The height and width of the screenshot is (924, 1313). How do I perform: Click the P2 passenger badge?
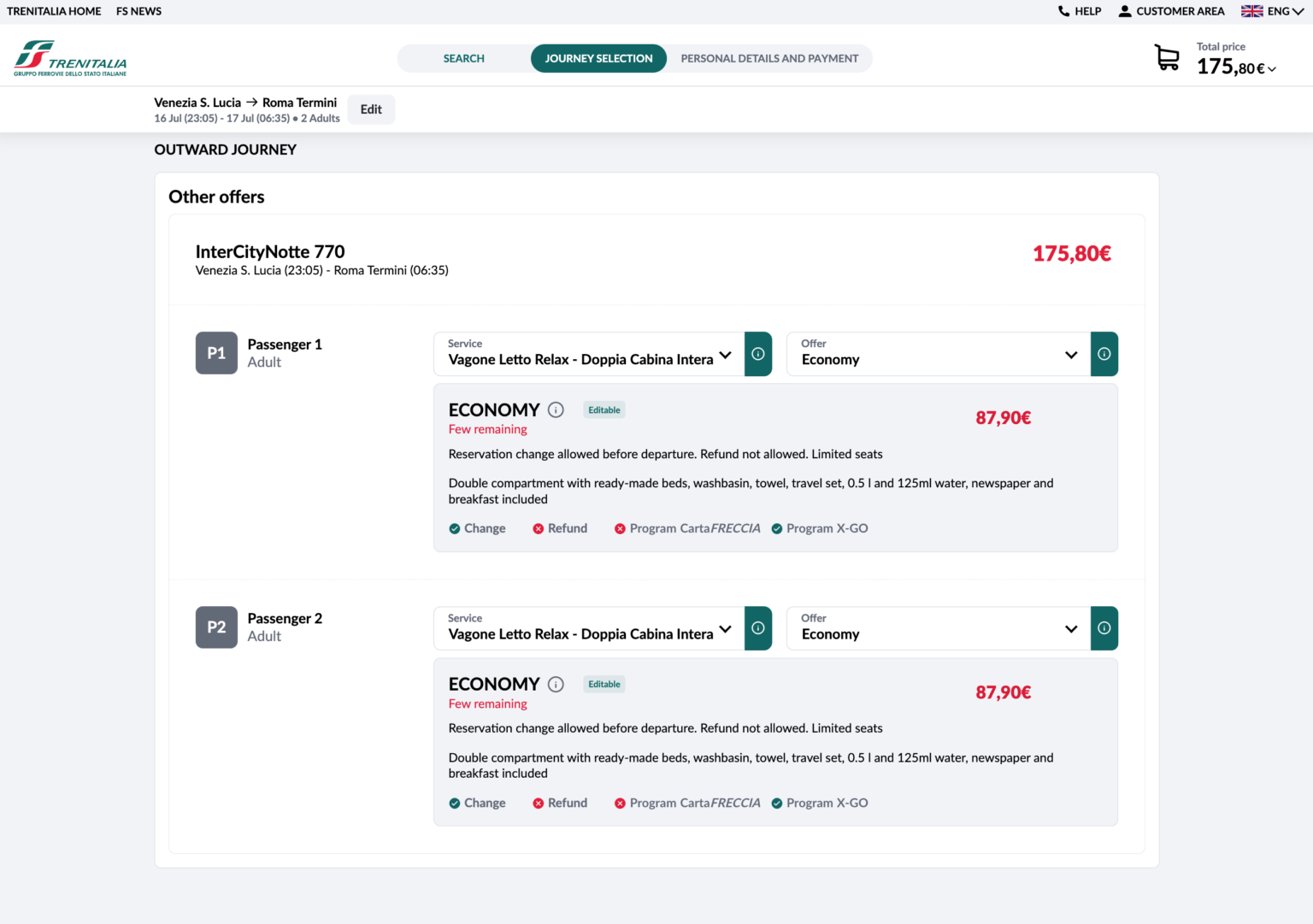[216, 627]
